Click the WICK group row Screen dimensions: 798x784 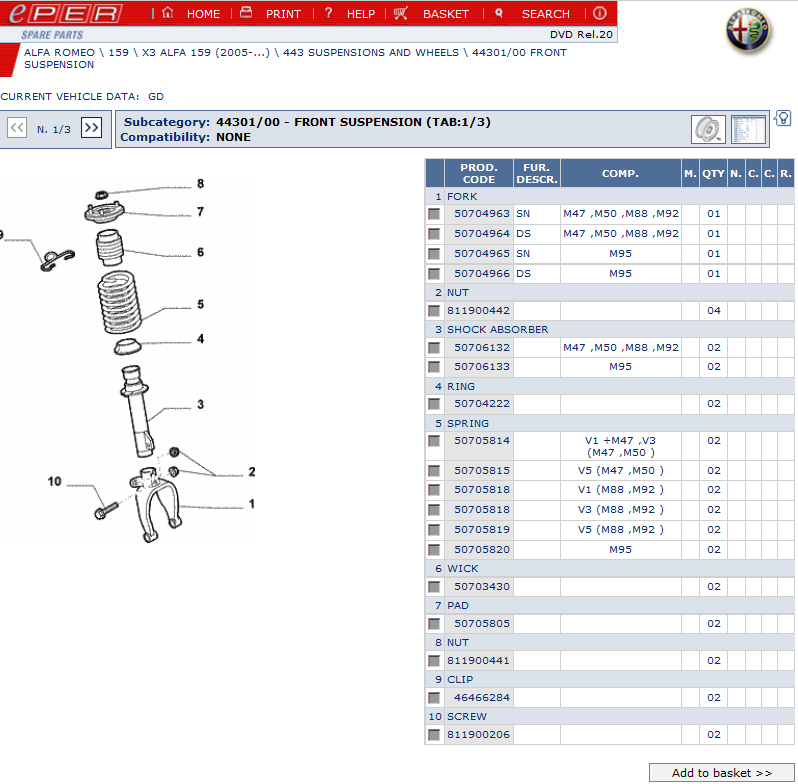[x=609, y=569]
